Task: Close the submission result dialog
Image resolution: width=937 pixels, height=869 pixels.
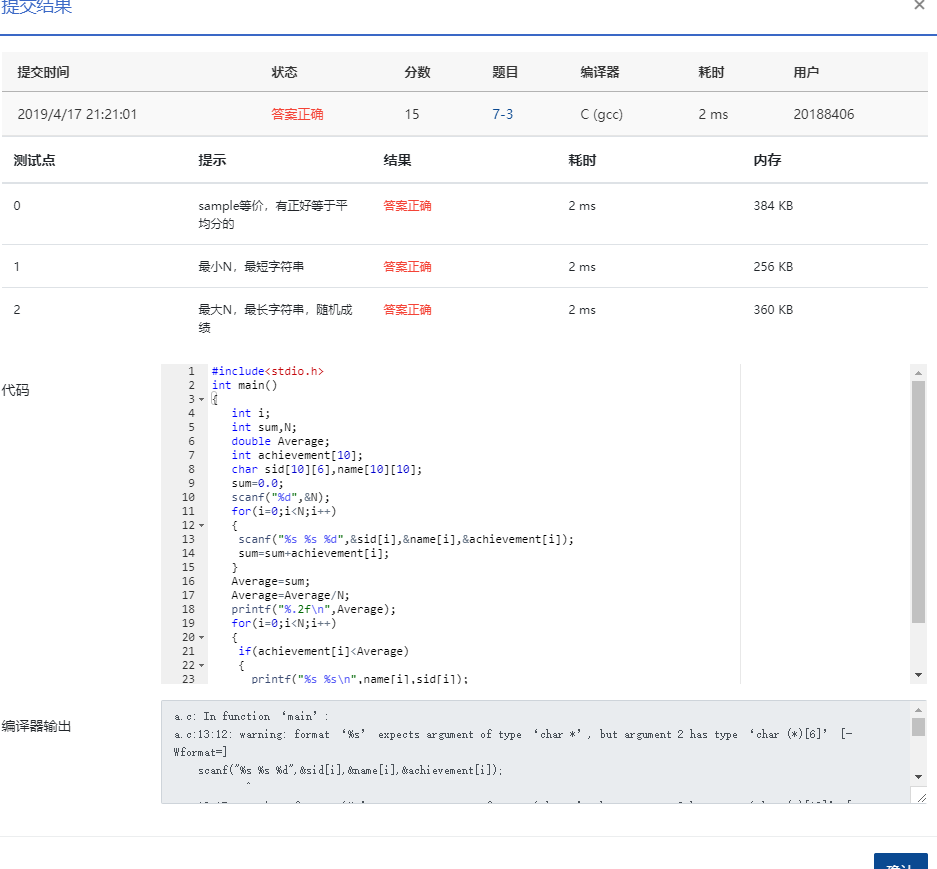Action: (919, 5)
